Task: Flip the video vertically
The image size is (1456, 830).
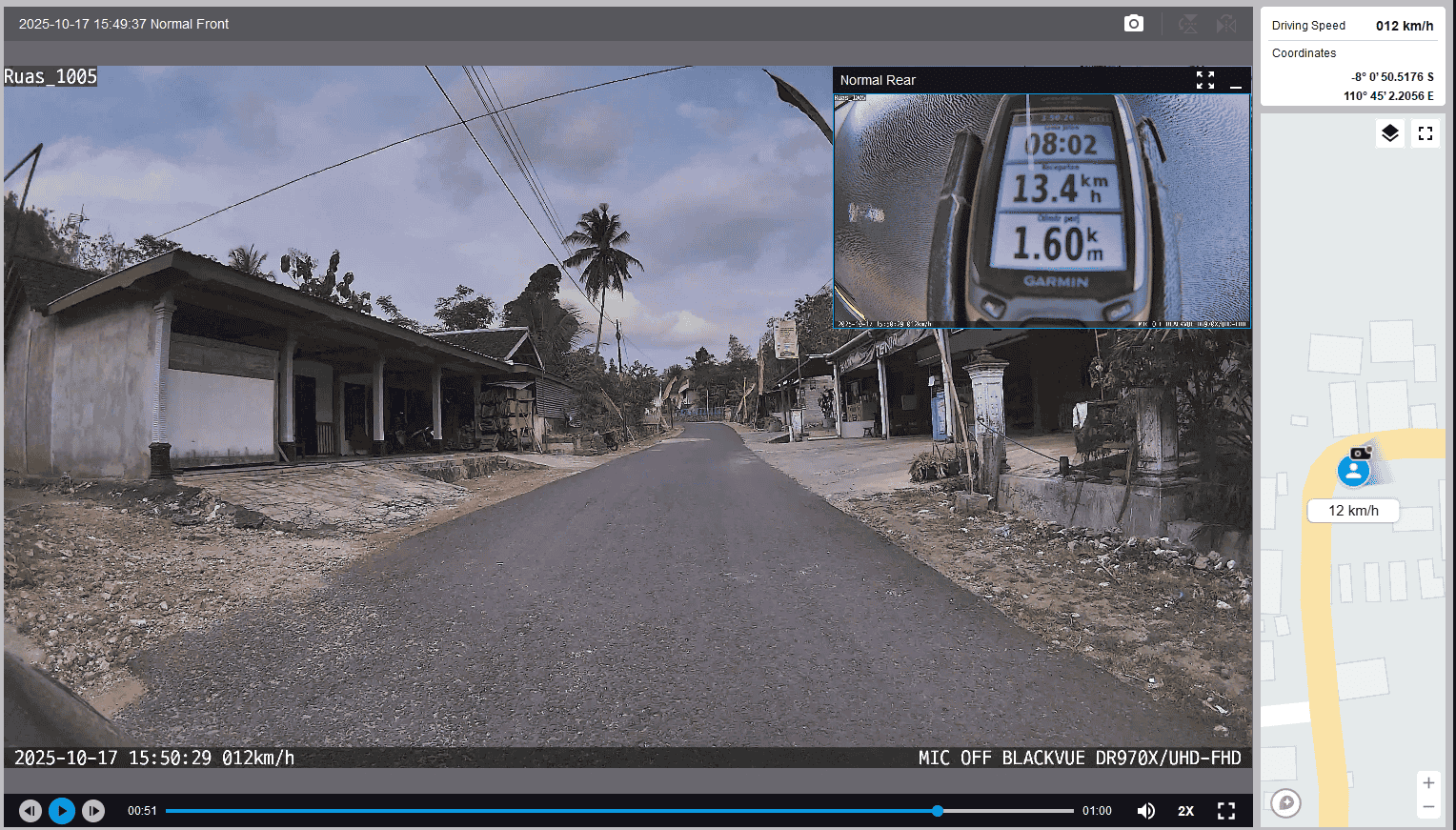Action: pyautogui.click(x=1187, y=24)
